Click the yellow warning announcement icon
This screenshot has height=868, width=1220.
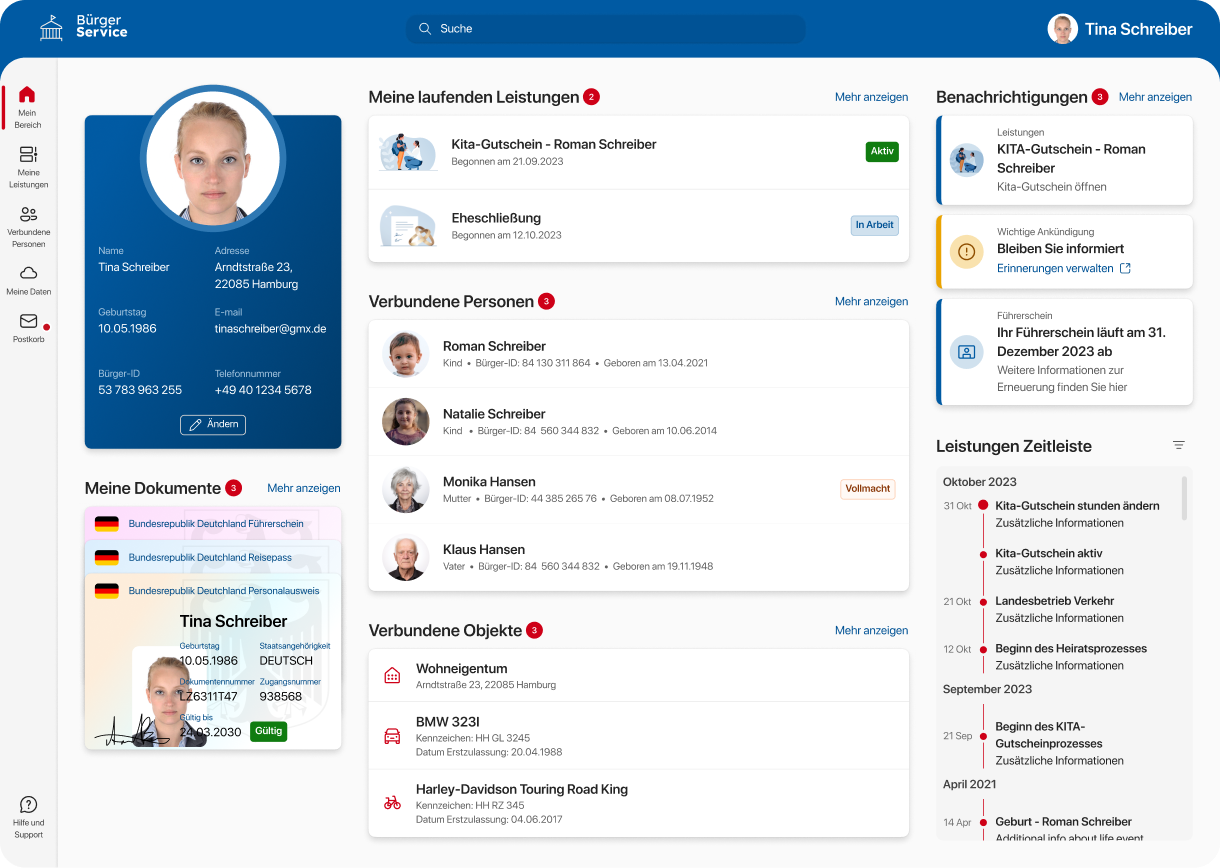(x=966, y=252)
